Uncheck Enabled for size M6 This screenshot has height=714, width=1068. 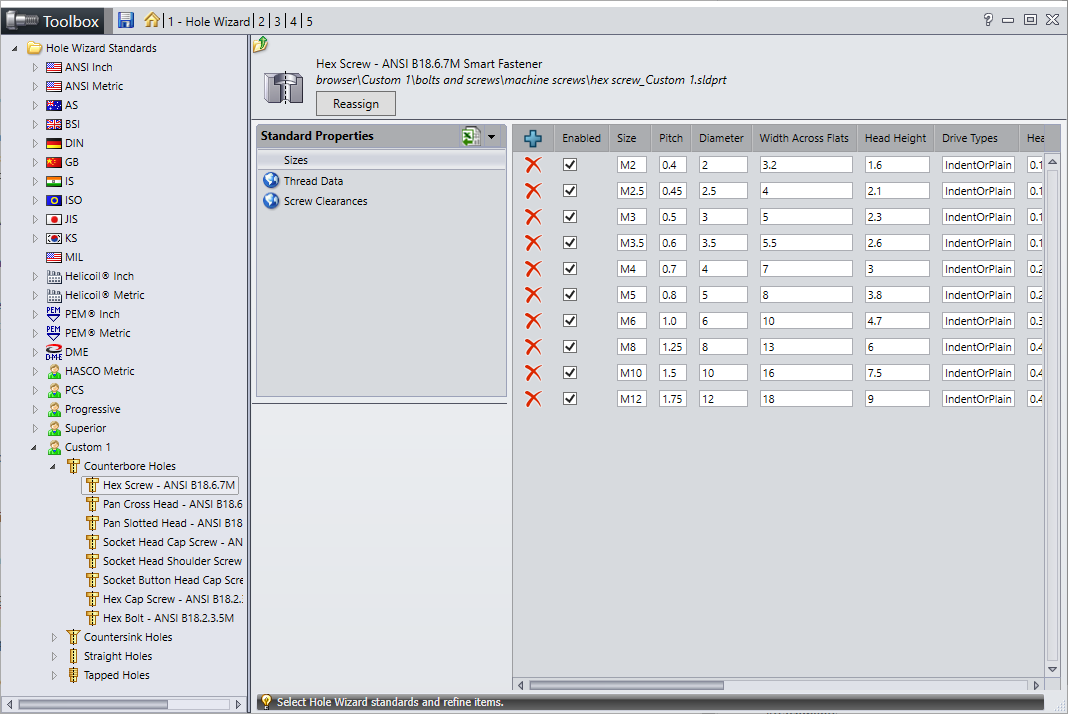(570, 321)
